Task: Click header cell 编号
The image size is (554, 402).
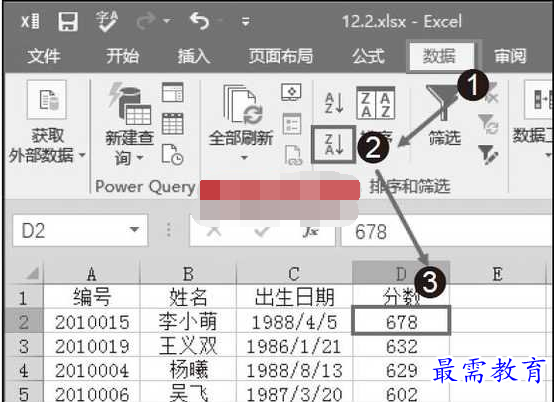Action: click(92, 297)
